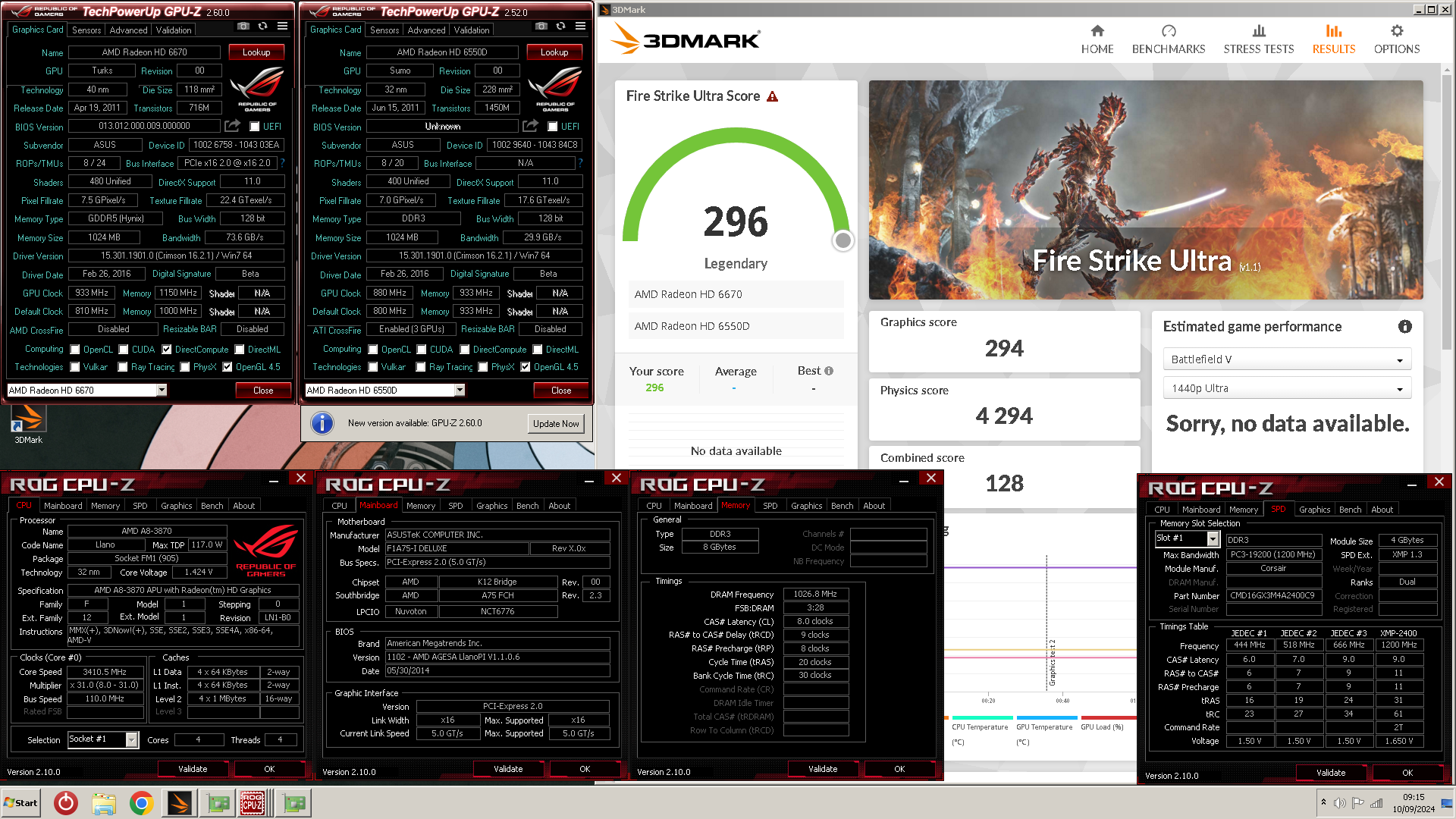Toggle UEFI checkbox in GPU-Z 2.60.0
The height and width of the screenshot is (819, 1456).
[255, 127]
